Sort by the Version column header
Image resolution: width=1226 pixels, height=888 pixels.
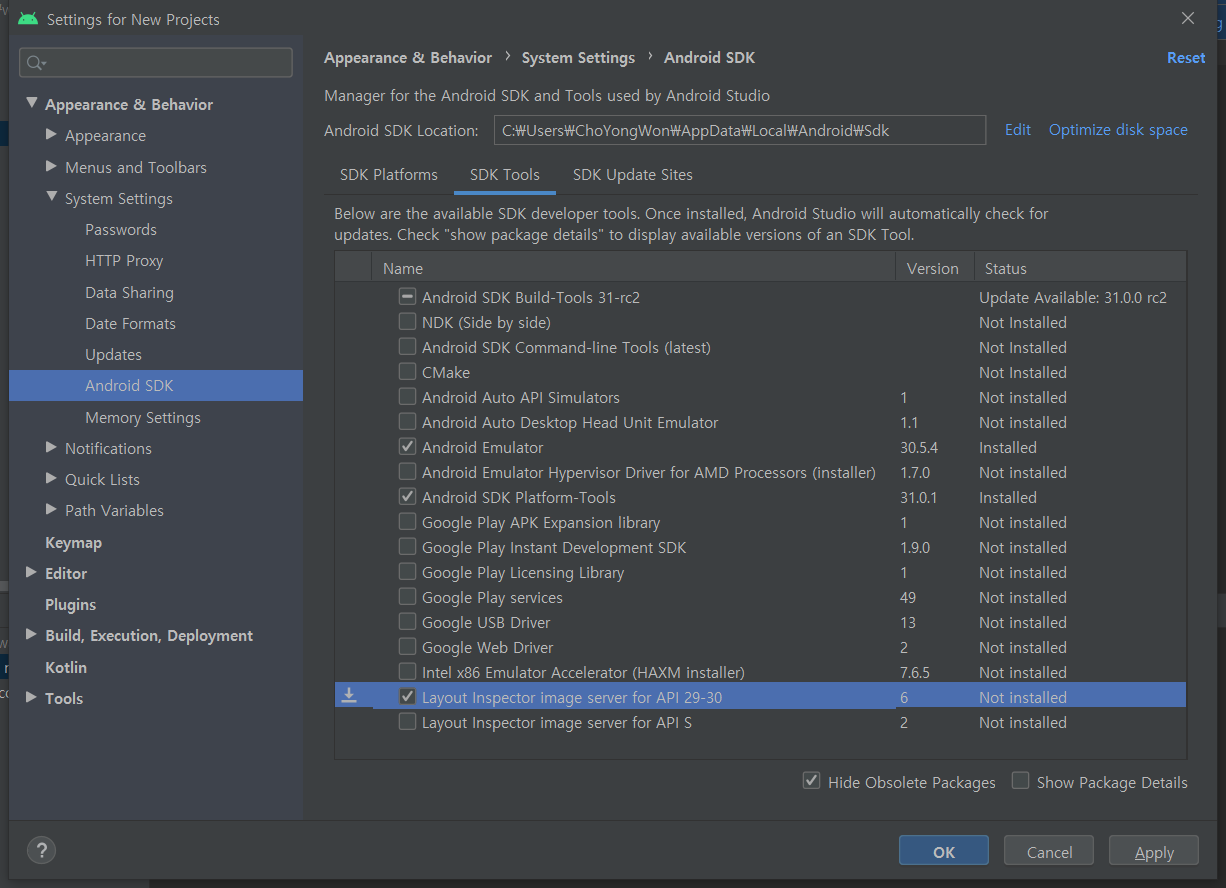click(934, 268)
